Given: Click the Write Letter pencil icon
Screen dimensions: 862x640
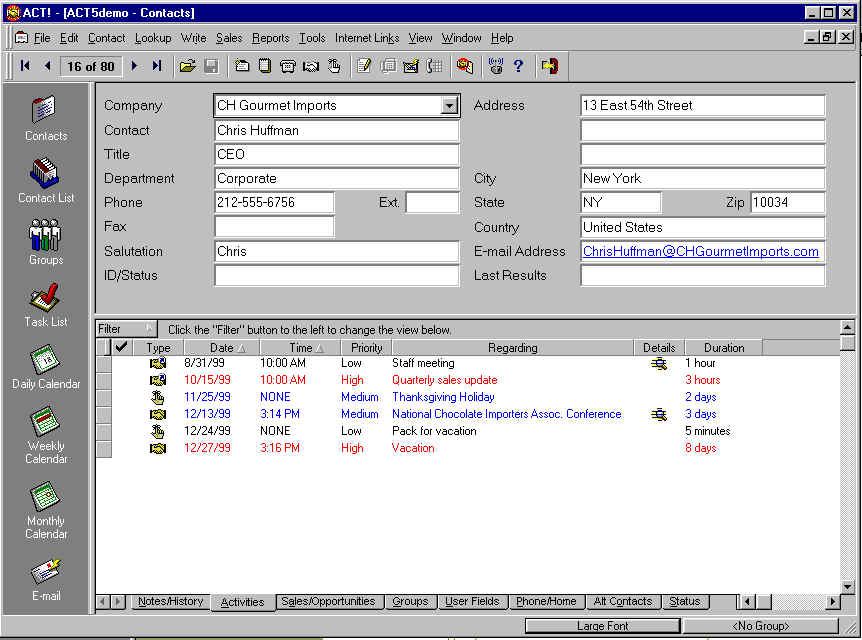Looking at the screenshot, I should [364, 66].
